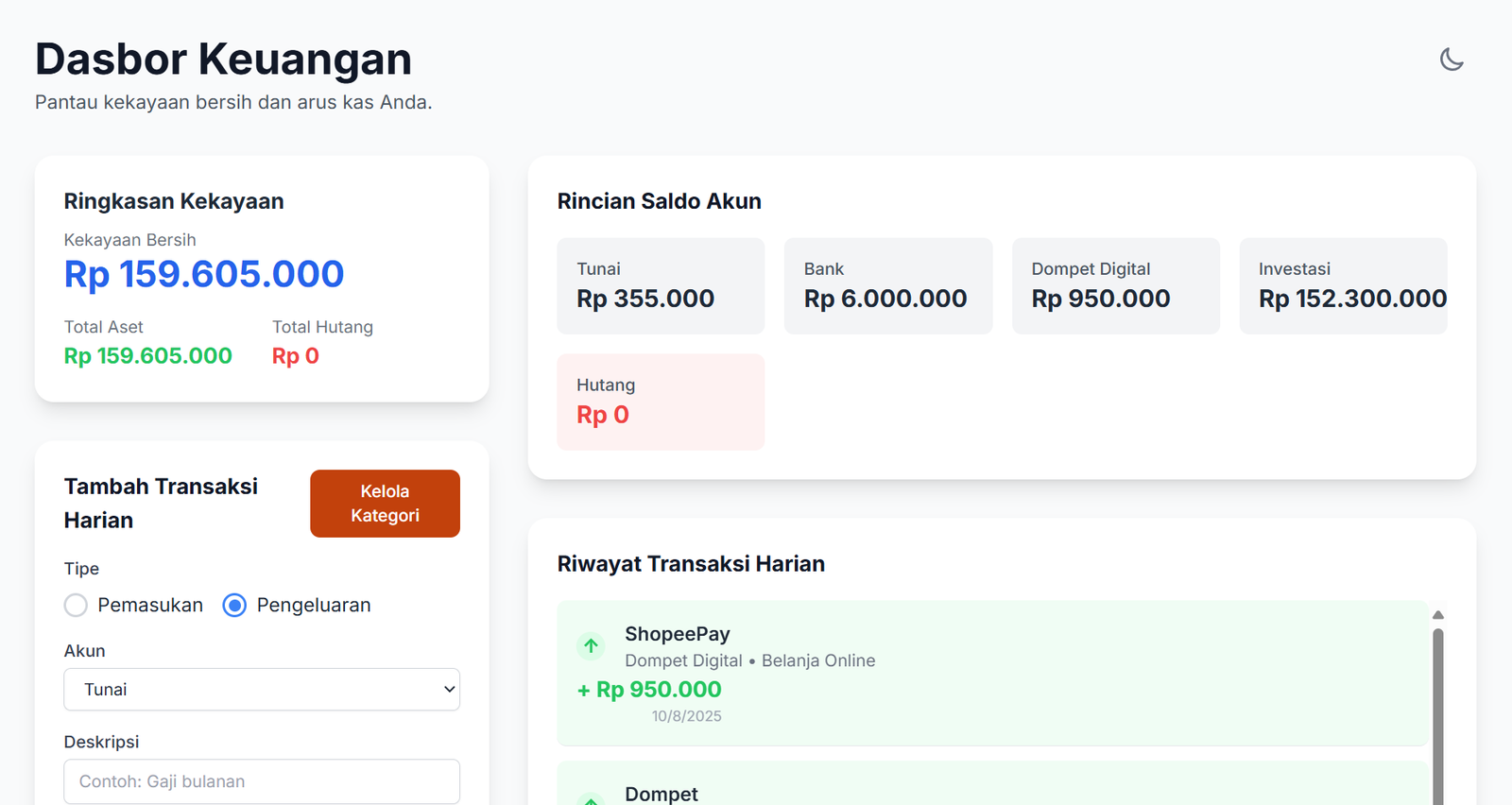Open the ShopeePay transaction entry
This screenshot has width=1512, height=805.
point(992,673)
